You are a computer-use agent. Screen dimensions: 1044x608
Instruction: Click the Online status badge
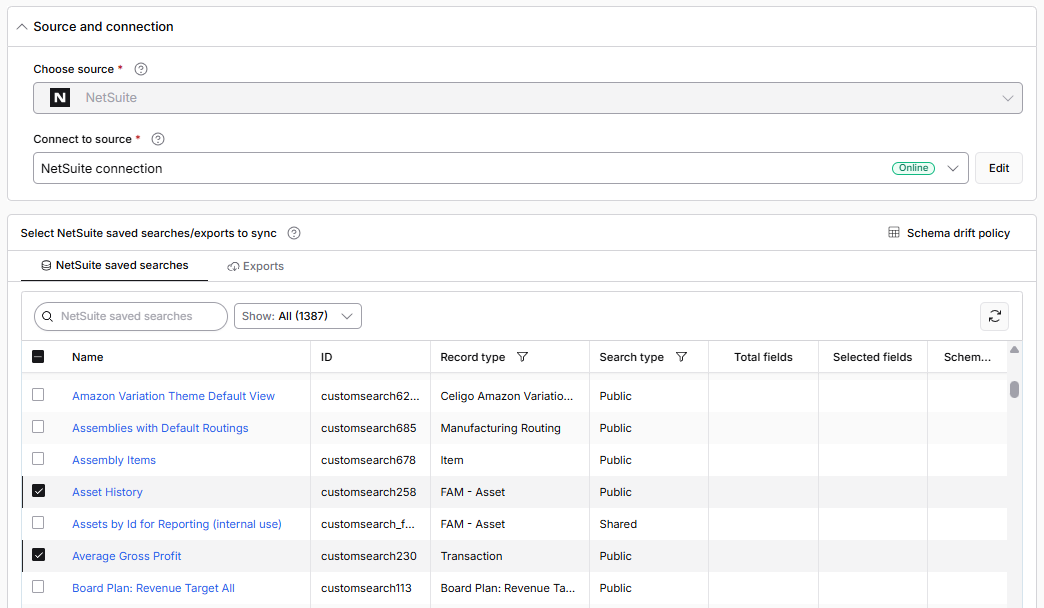[913, 168]
